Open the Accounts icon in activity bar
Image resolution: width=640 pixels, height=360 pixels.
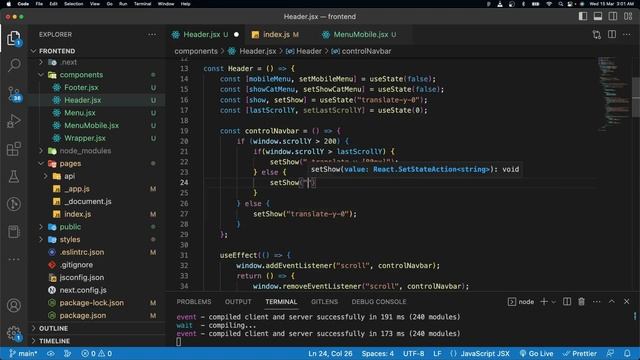14,305
